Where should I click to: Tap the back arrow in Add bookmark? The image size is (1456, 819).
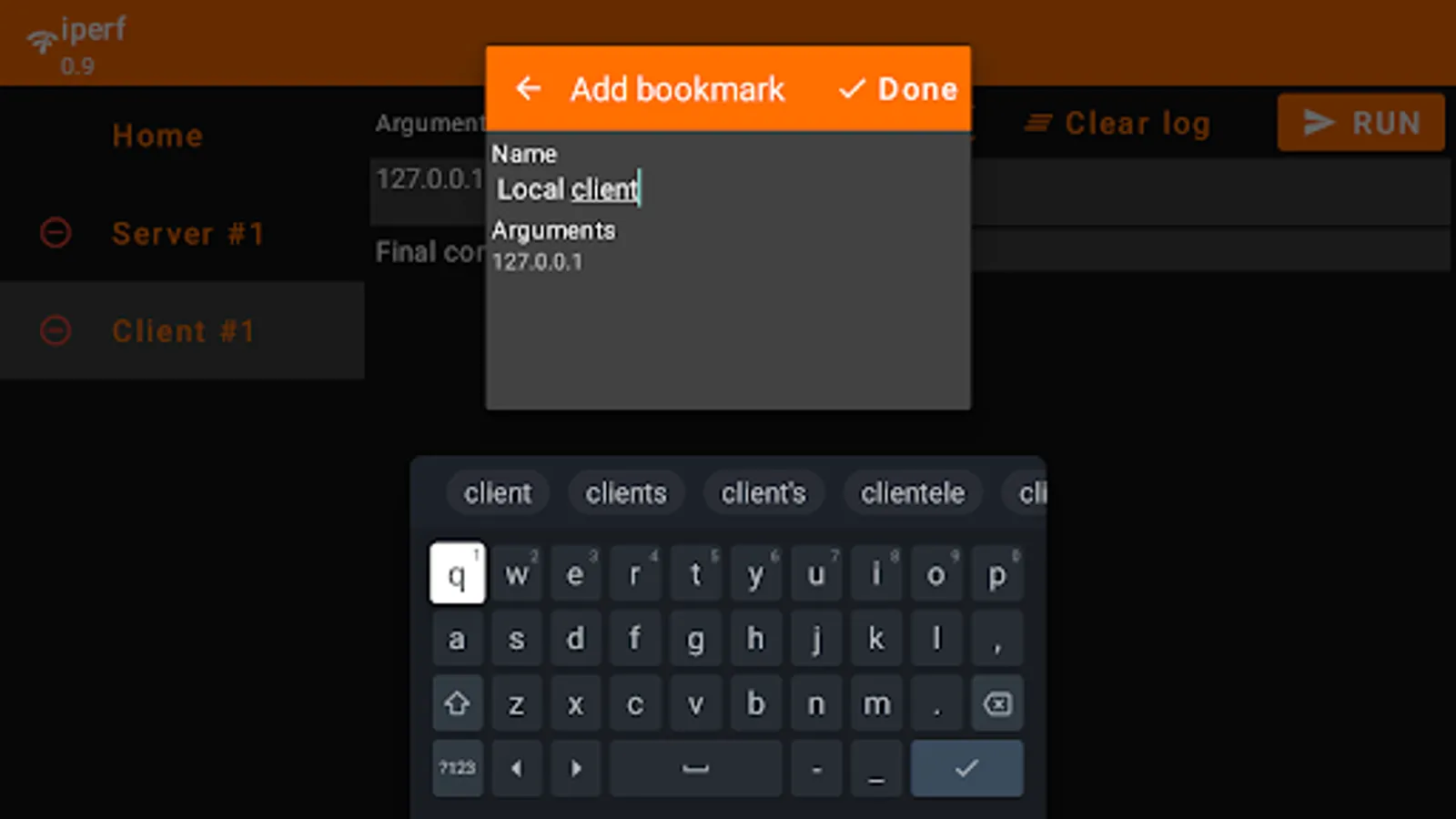[528, 88]
